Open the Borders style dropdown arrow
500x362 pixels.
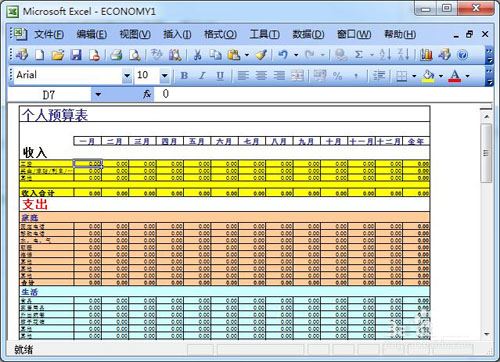[414, 76]
